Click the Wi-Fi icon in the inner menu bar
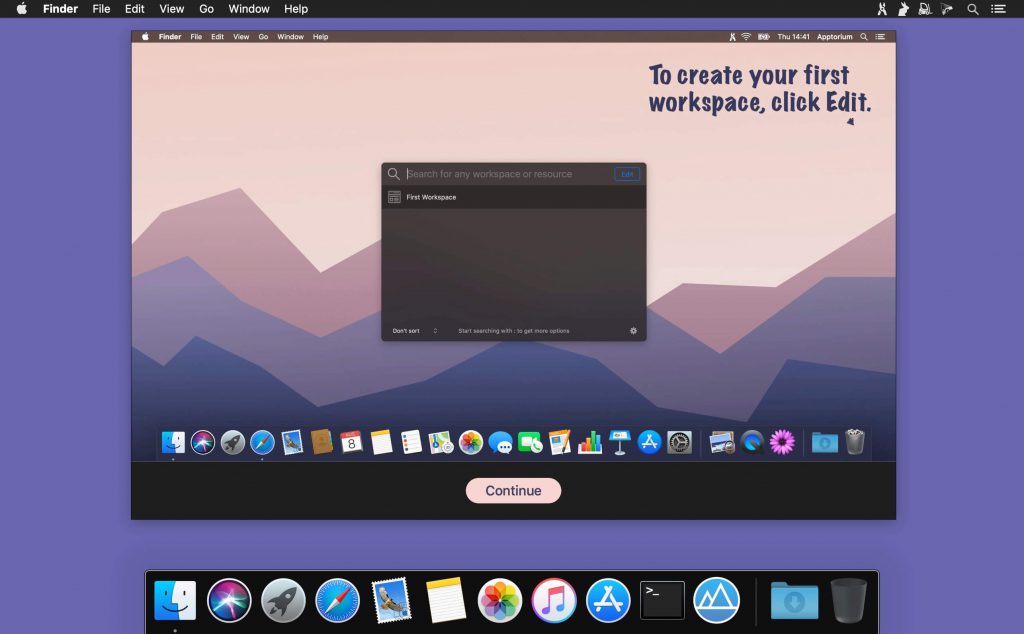 click(746, 36)
